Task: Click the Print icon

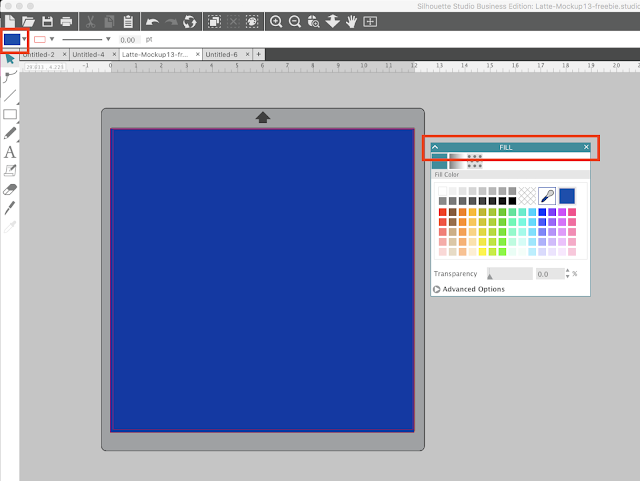Action: 66,21
